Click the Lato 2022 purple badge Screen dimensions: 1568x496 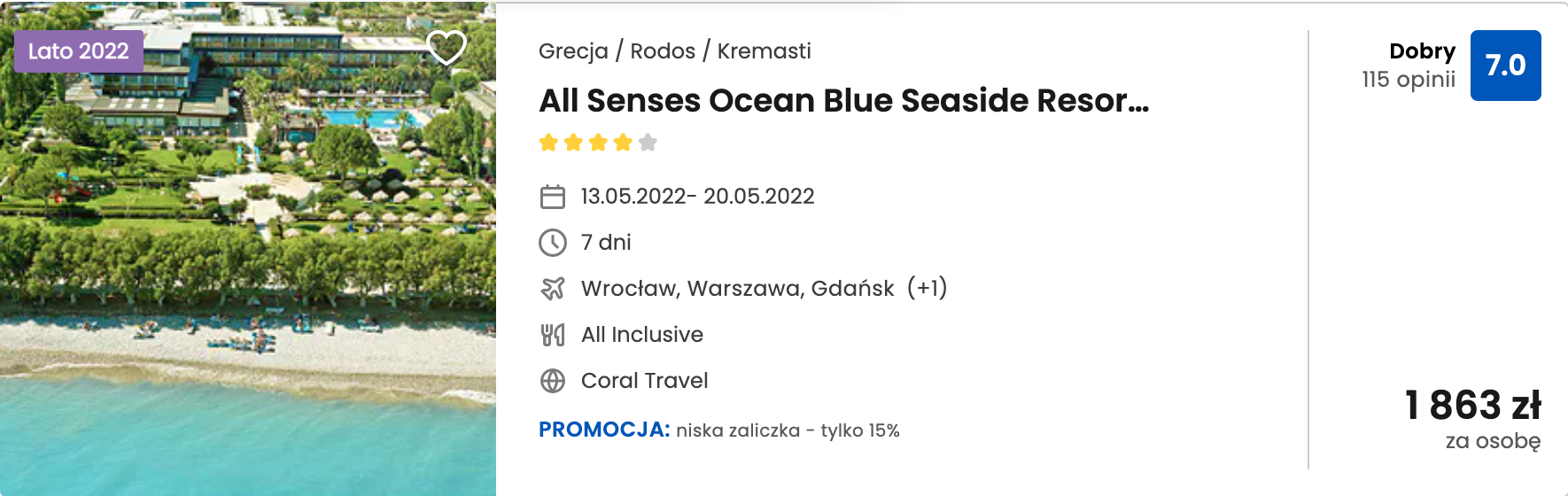[79, 51]
